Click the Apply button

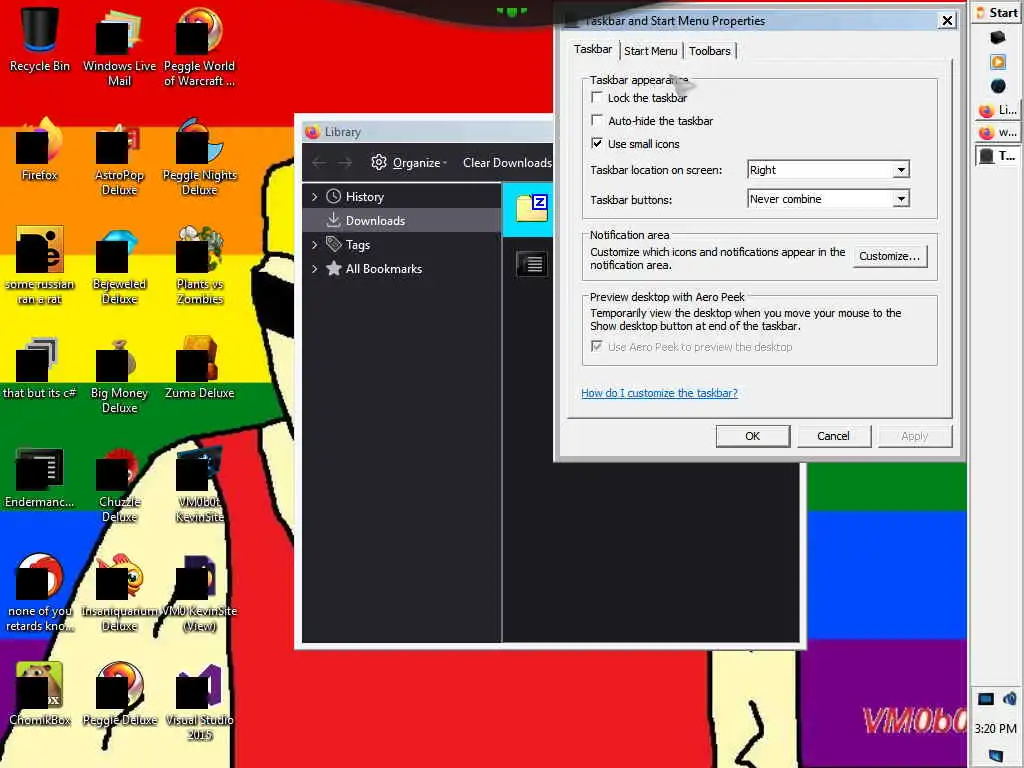click(914, 436)
